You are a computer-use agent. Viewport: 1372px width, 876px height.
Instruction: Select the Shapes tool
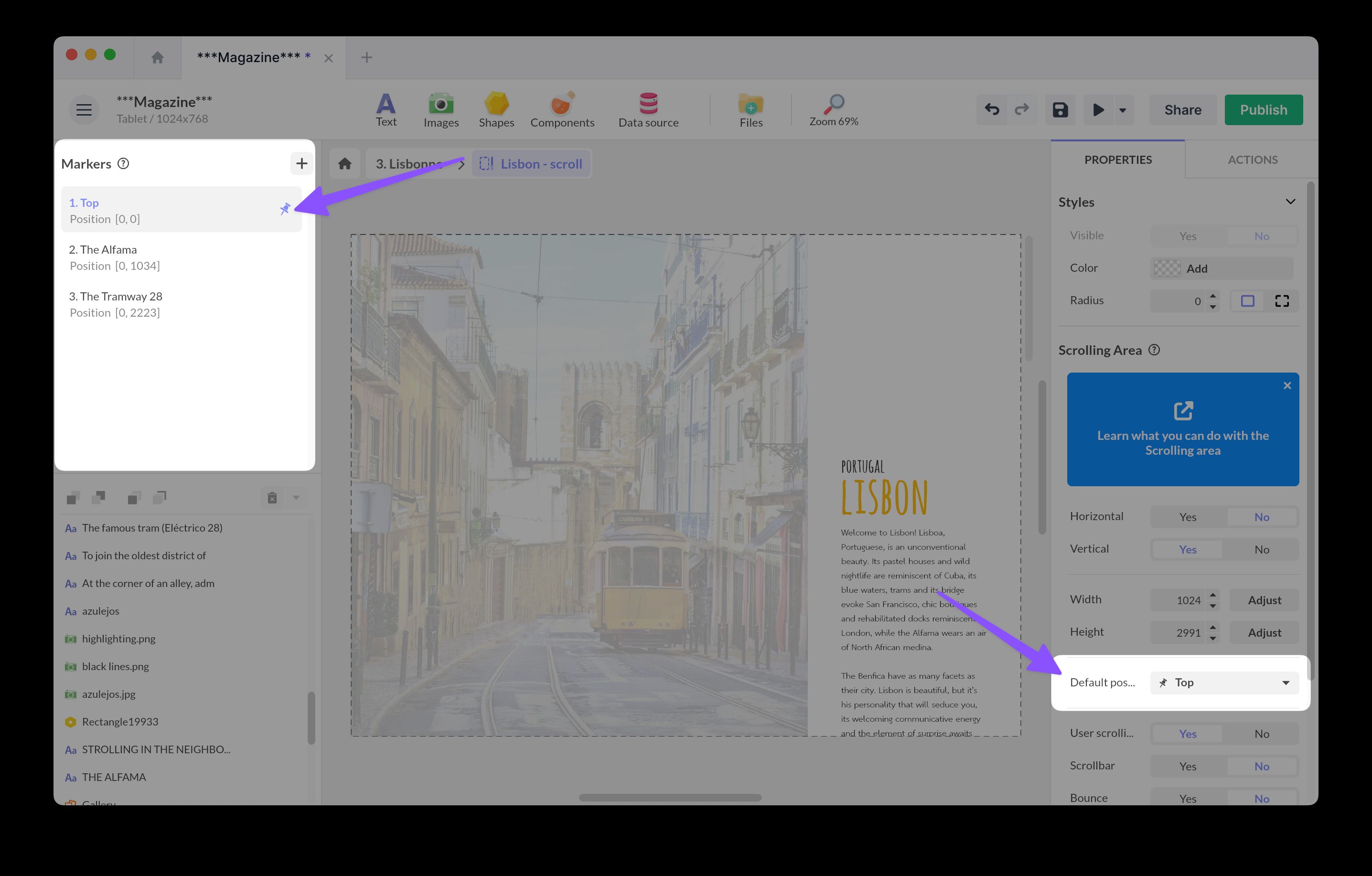tap(496, 109)
